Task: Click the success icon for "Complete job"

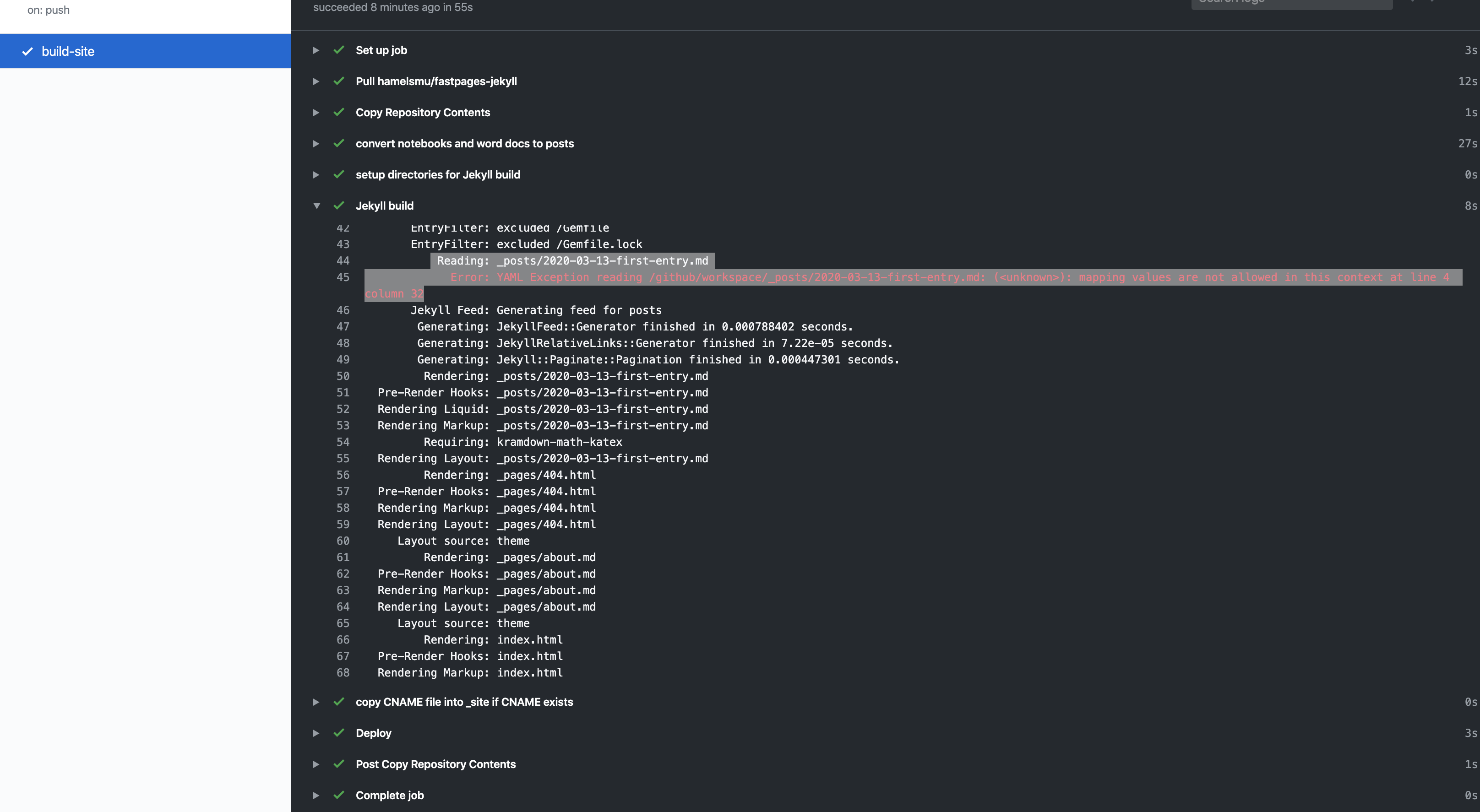Action: pyautogui.click(x=339, y=796)
